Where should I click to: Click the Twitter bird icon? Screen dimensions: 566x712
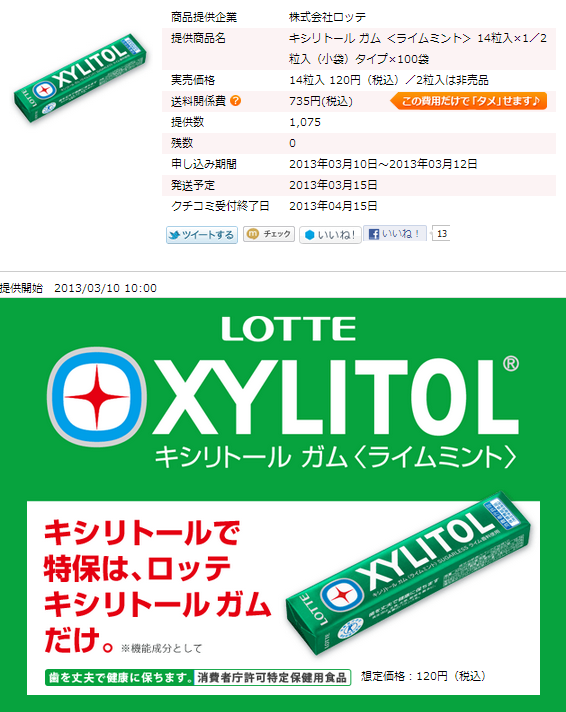pos(174,235)
